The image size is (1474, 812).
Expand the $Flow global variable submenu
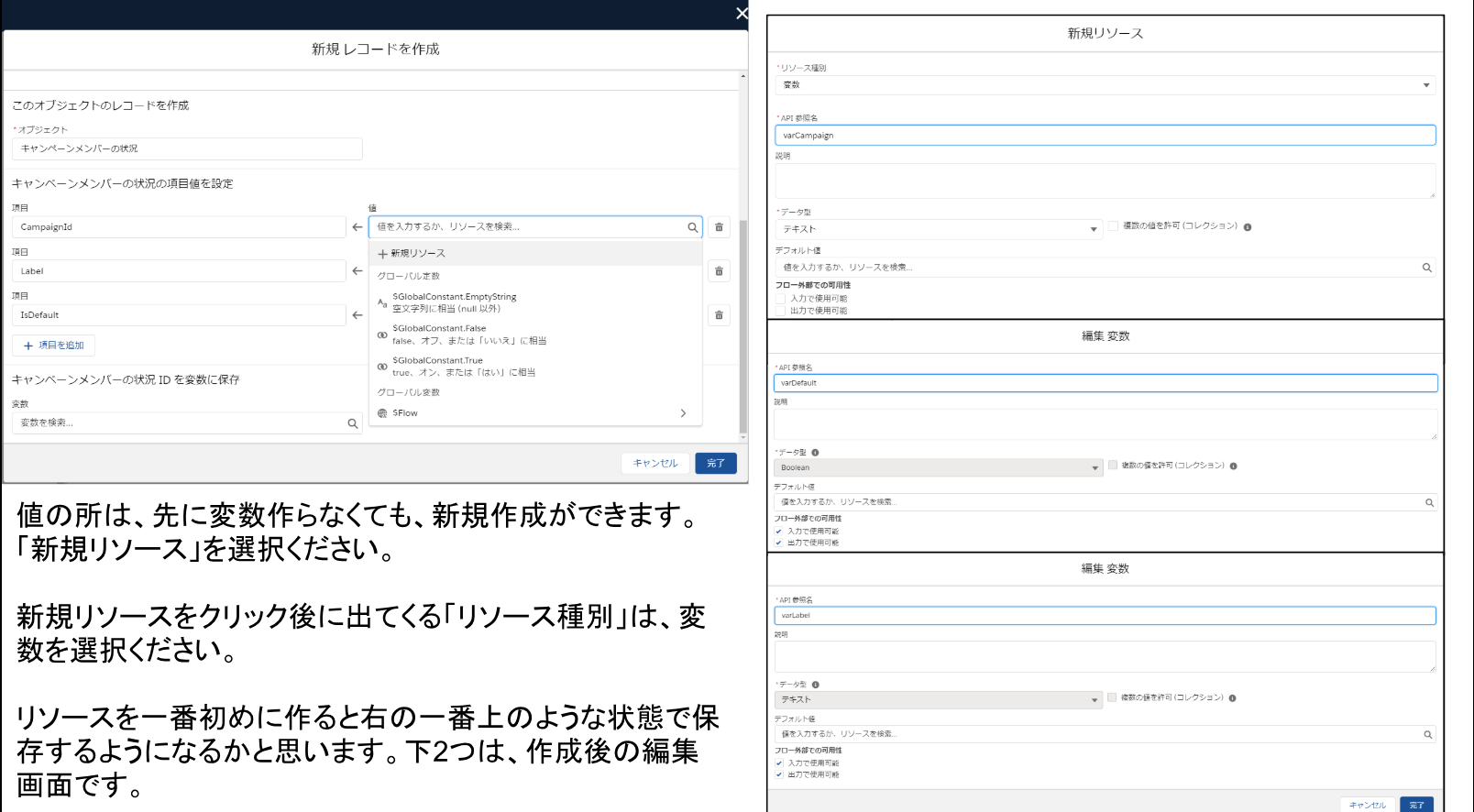tap(682, 413)
